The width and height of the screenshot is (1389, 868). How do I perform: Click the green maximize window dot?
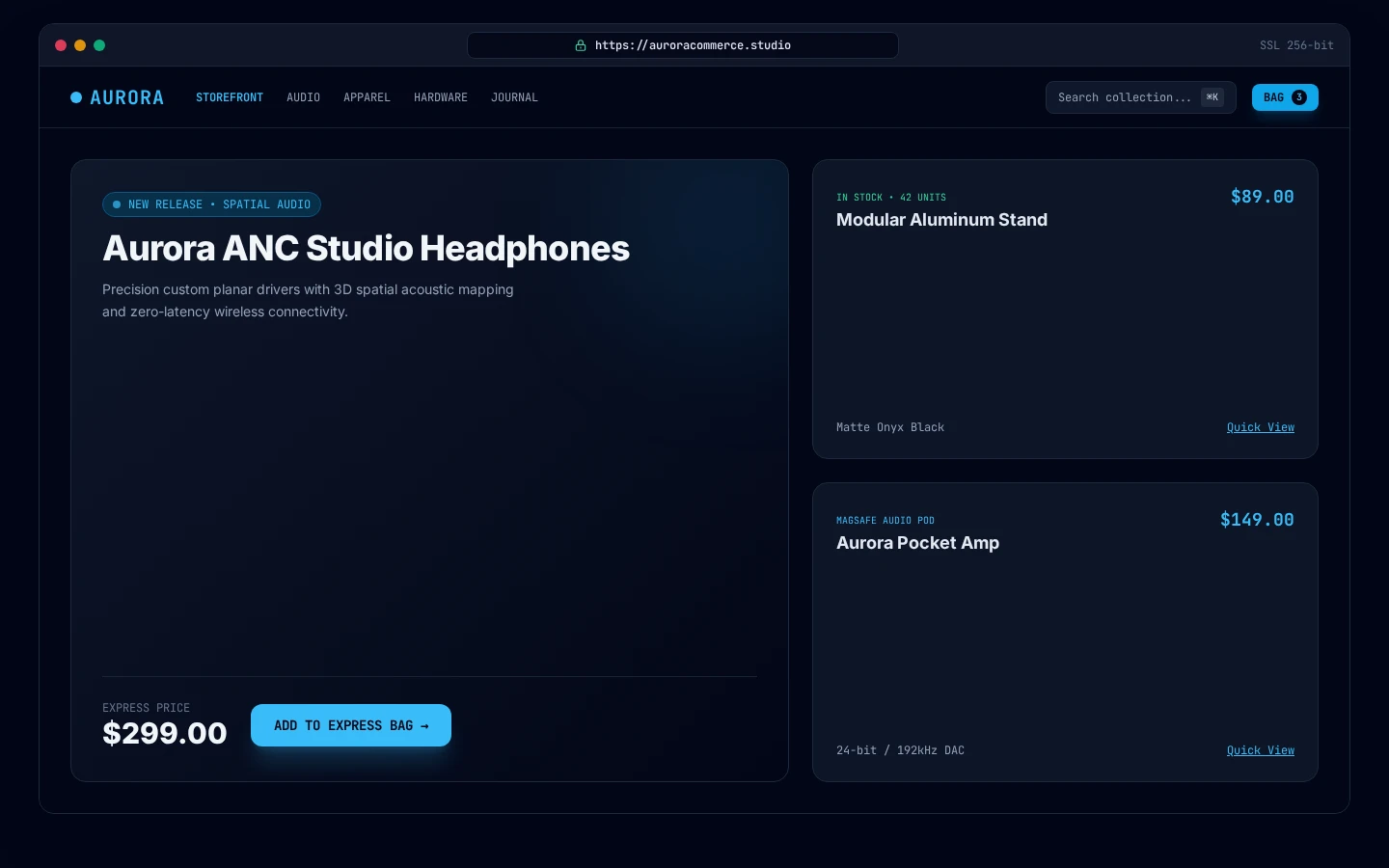click(99, 45)
